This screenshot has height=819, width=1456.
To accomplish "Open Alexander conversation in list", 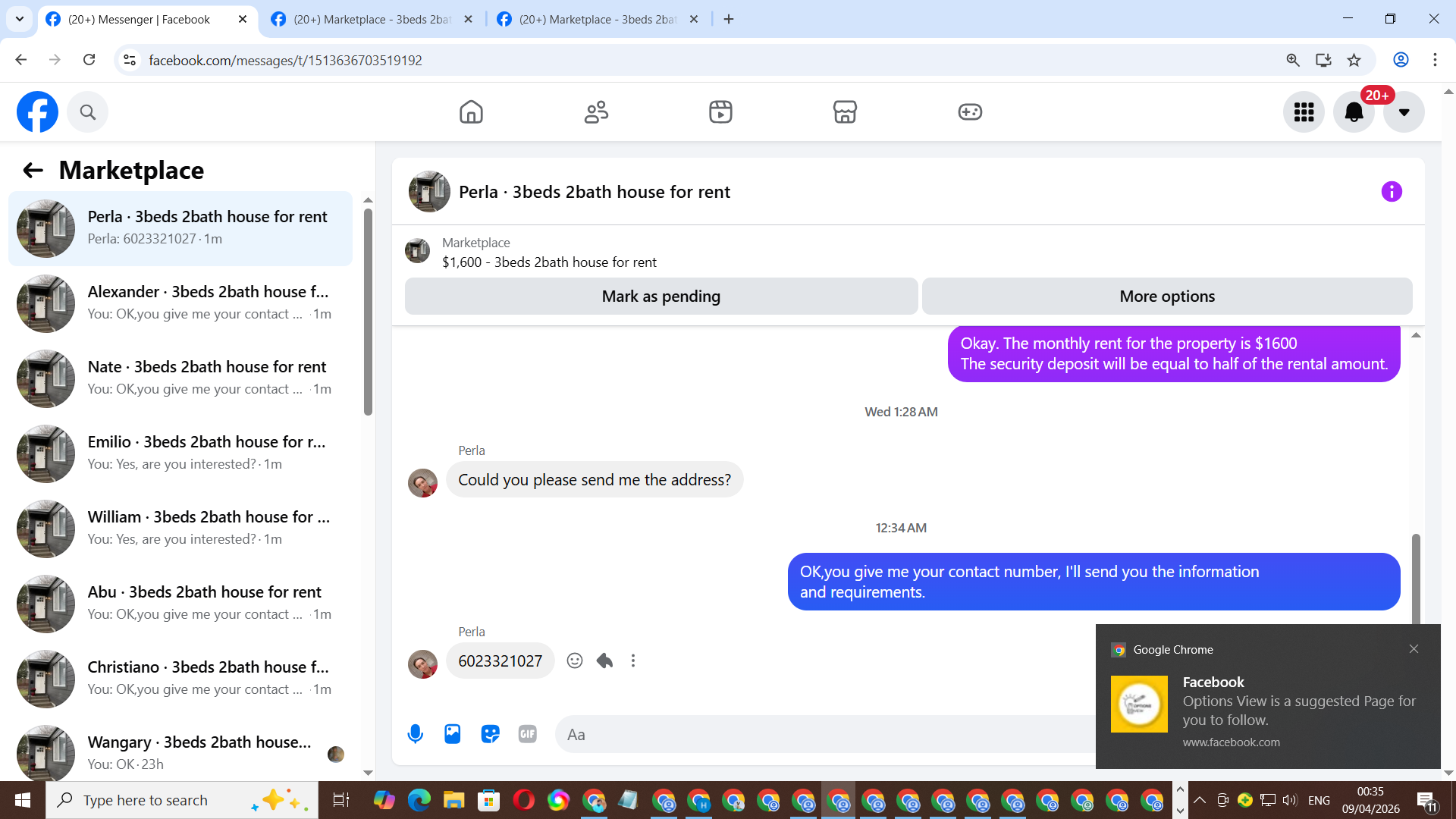I will click(x=180, y=303).
